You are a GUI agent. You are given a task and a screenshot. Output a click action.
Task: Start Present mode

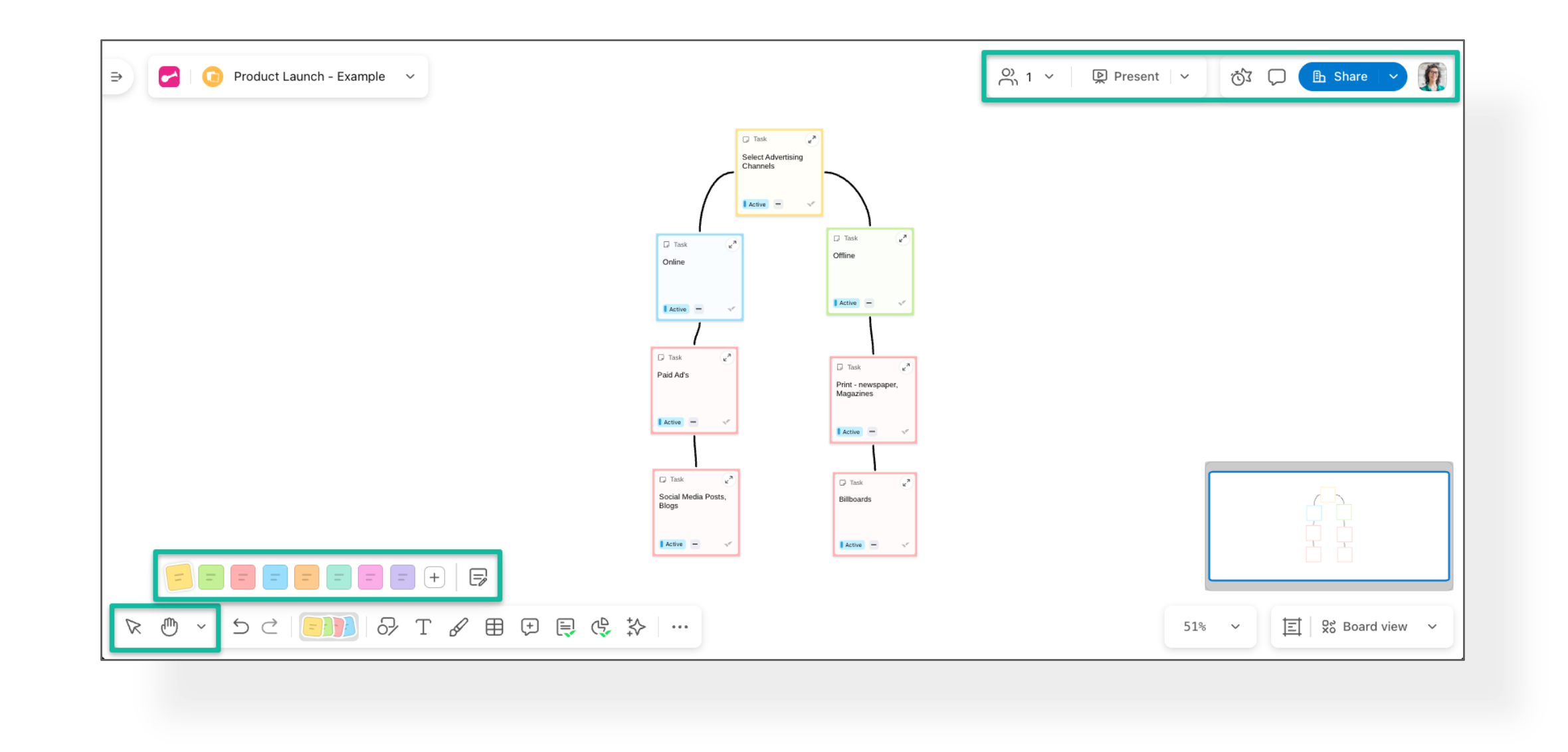pyautogui.click(x=1126, y=77)
